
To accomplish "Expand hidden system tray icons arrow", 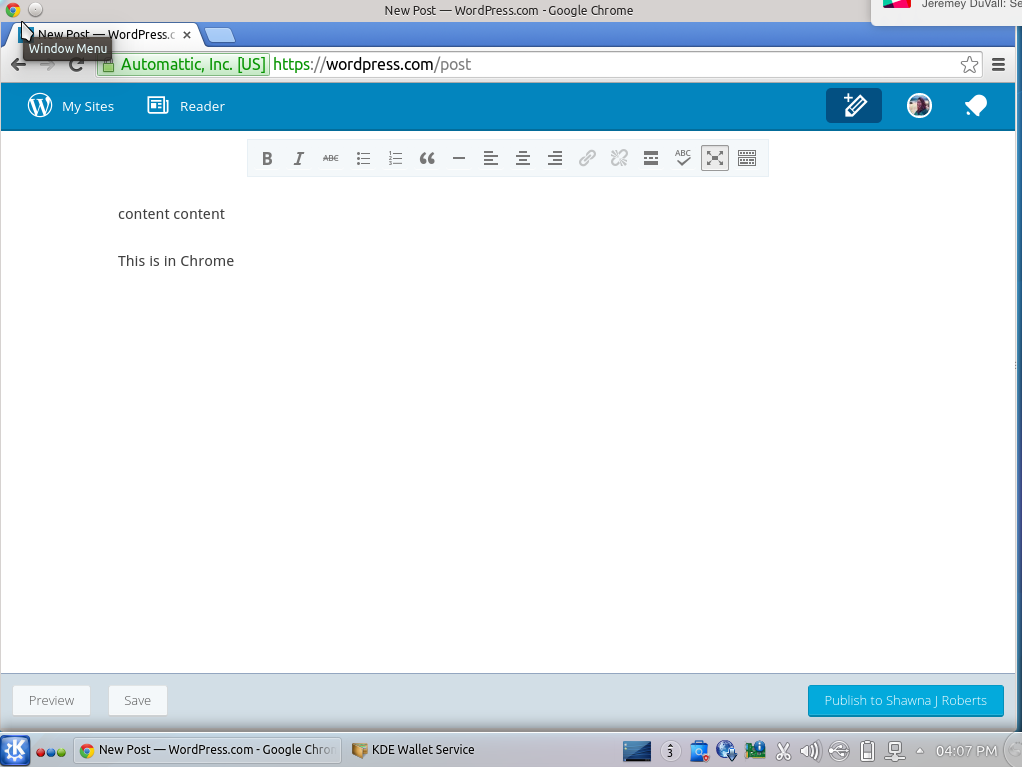I will pos(919,751).
